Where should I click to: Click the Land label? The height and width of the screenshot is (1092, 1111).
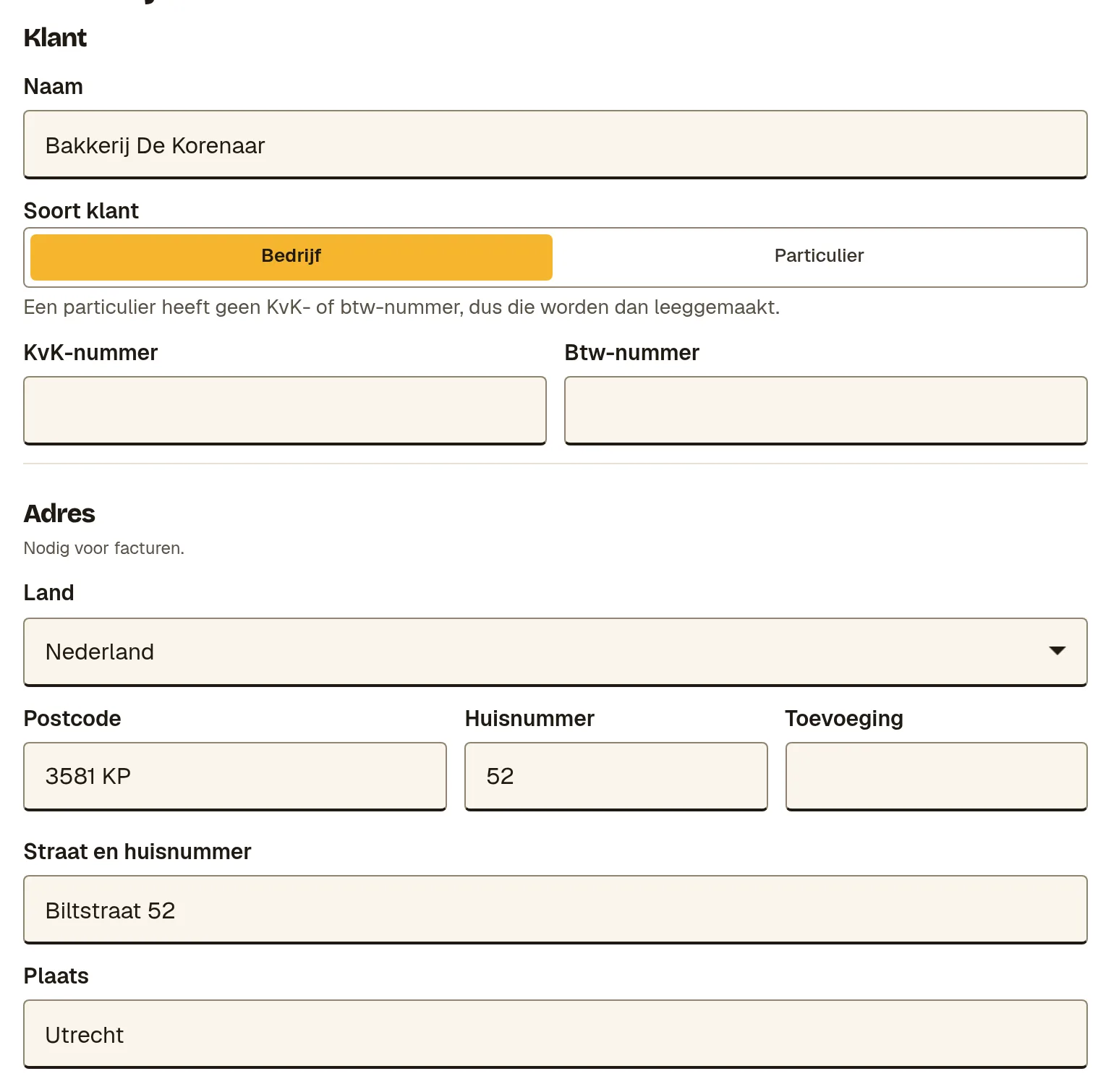tap(49, 592)
